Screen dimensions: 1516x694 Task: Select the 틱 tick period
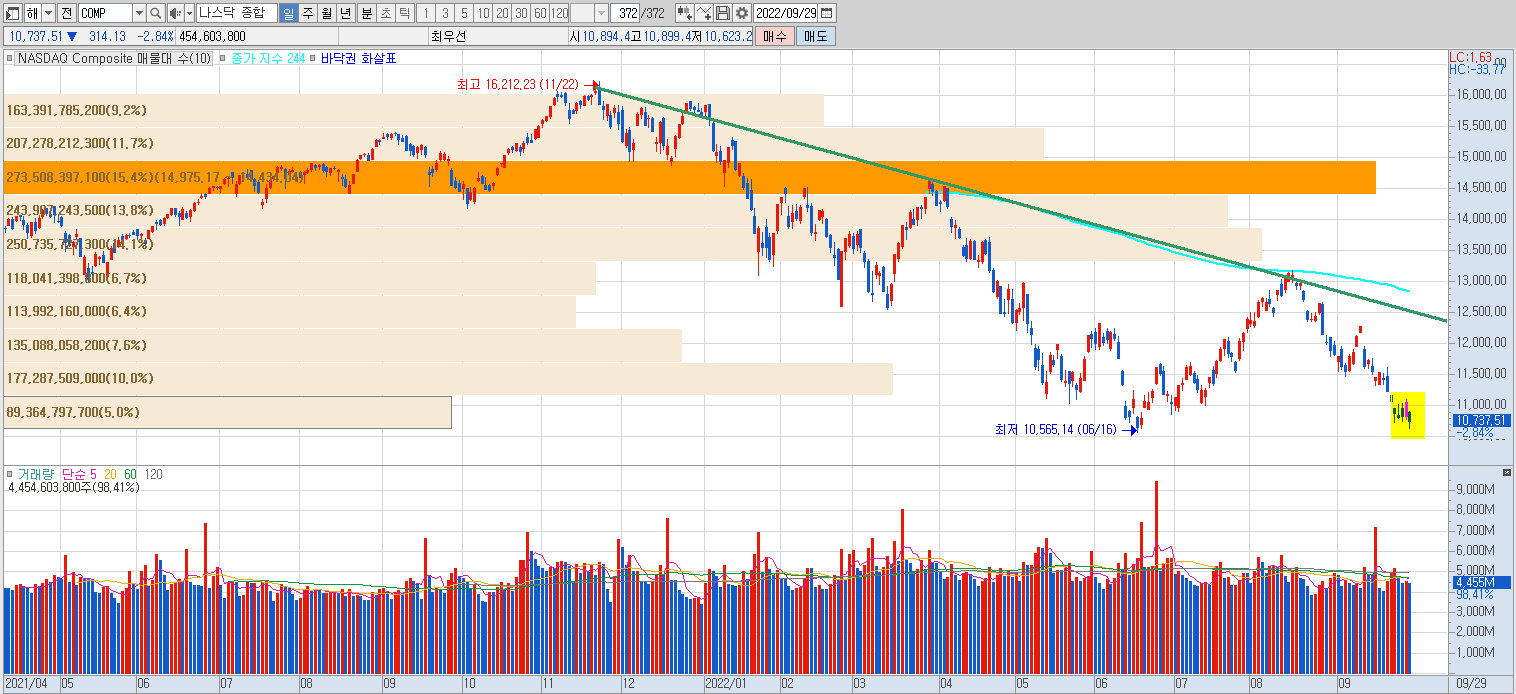404,13
